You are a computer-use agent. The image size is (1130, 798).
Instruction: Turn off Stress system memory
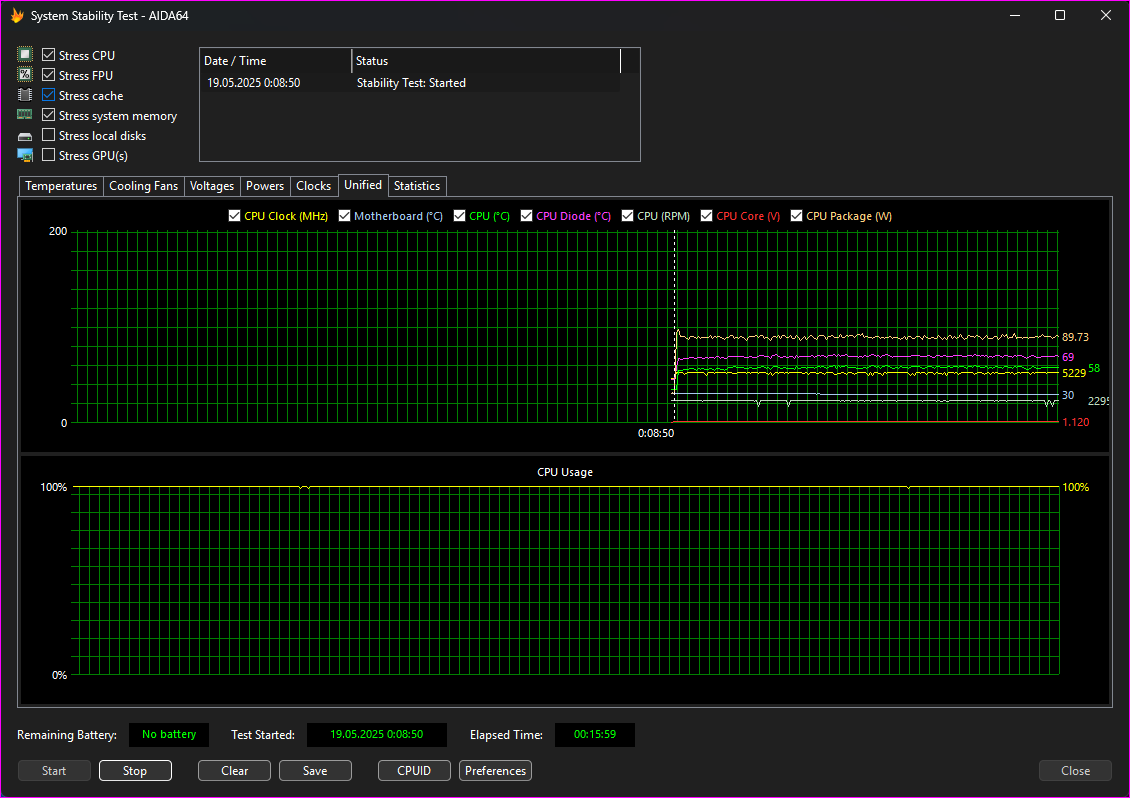[48, 115]
